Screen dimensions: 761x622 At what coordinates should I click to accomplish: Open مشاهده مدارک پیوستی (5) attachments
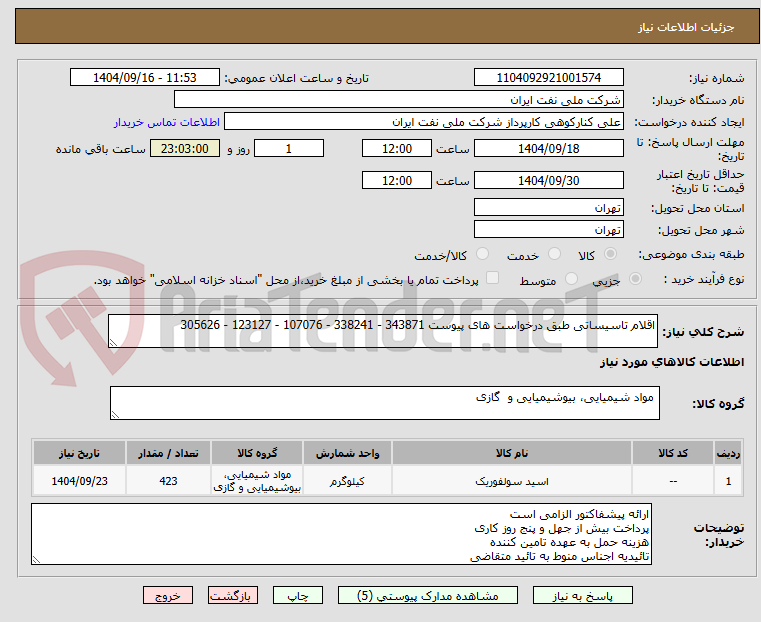coord(428,595)
